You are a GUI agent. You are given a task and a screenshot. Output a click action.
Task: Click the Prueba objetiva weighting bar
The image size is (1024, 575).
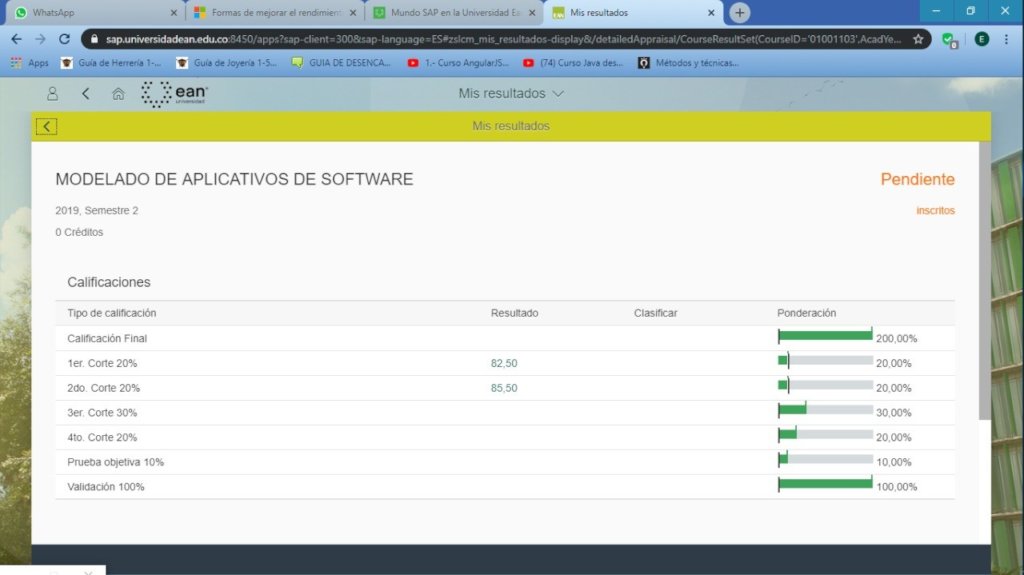825,459
